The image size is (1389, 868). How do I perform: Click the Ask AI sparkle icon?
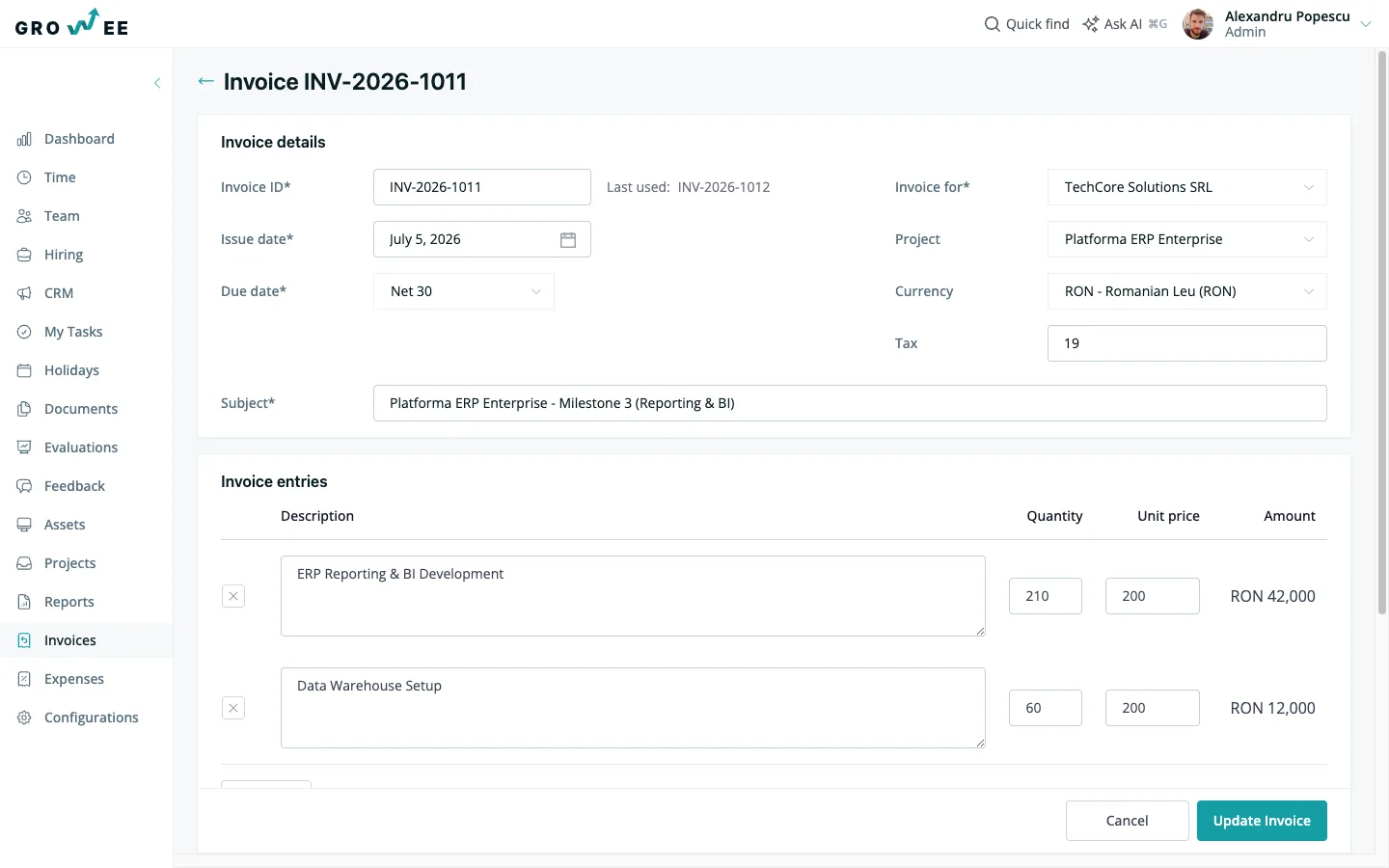click(x=1091, y=24)
